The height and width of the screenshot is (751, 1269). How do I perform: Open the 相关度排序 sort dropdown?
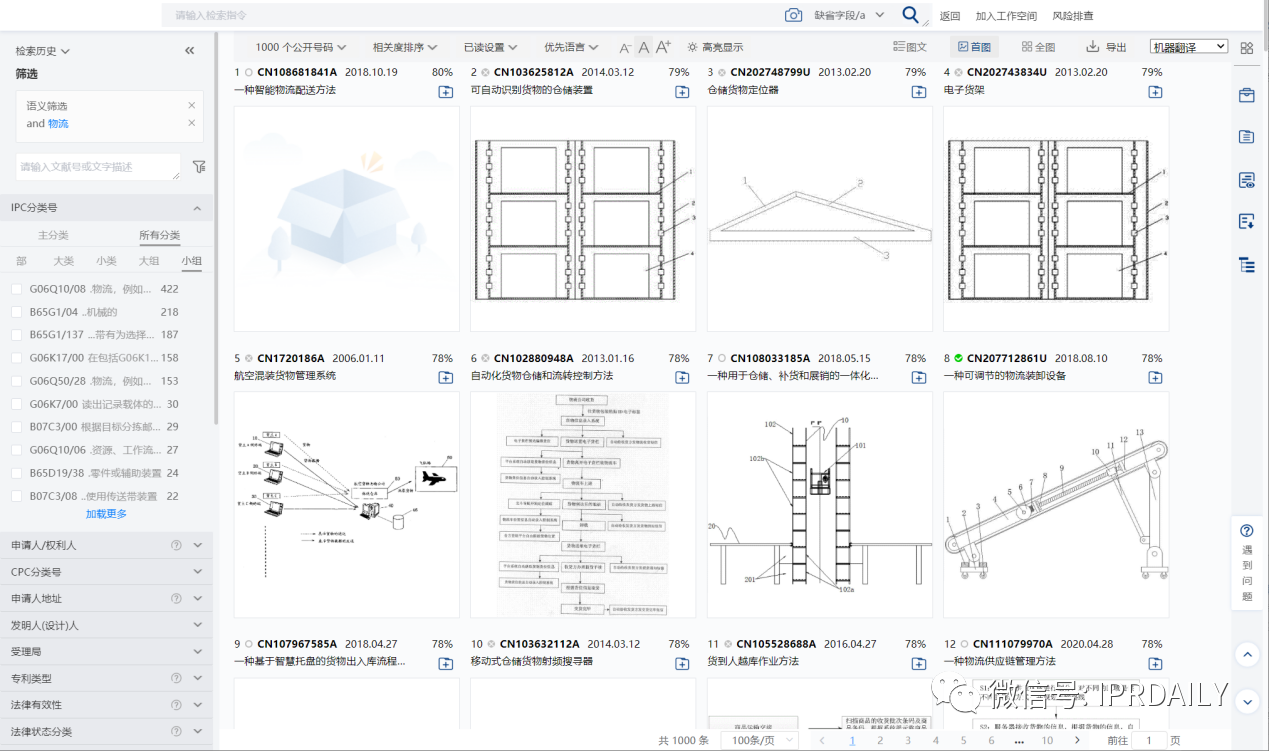click(404, 47)
